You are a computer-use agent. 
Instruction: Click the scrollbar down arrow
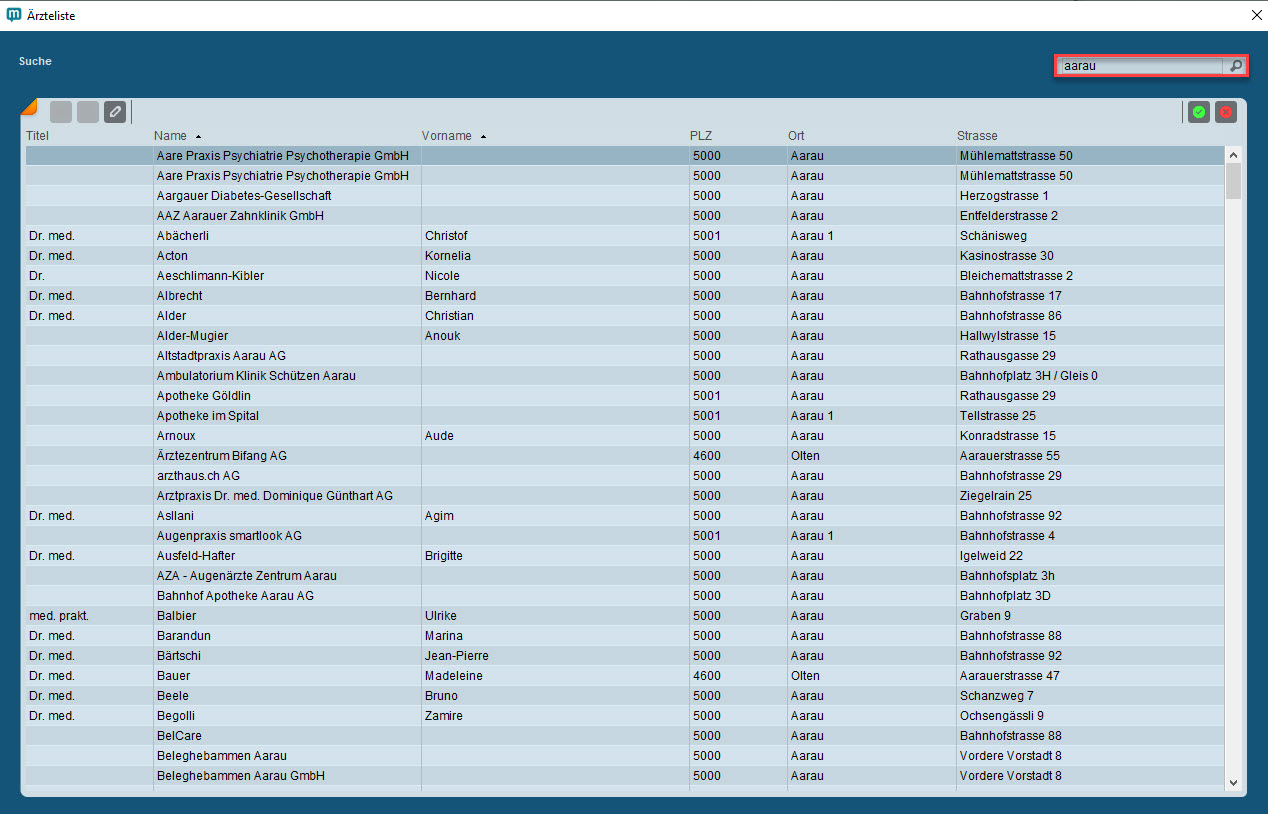(1233, 782)
